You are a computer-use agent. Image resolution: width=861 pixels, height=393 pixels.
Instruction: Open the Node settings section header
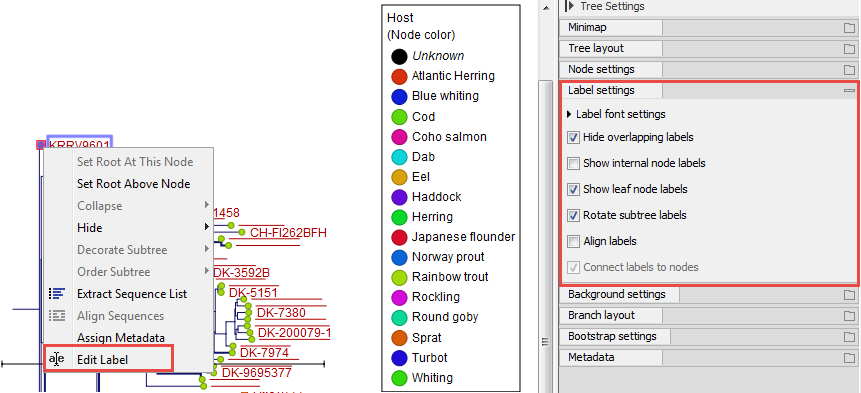pyautogui.click(x=611, y=69)
